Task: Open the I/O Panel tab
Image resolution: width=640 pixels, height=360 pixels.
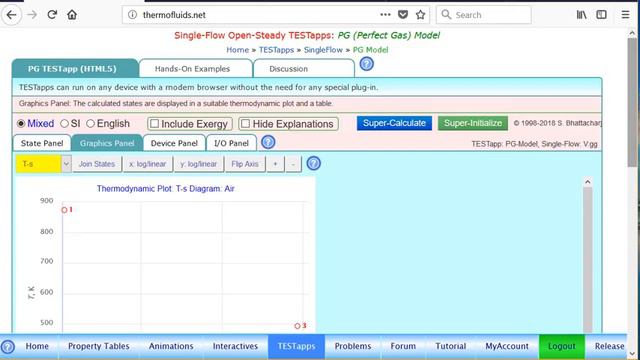Action: [x=231, y=143]
